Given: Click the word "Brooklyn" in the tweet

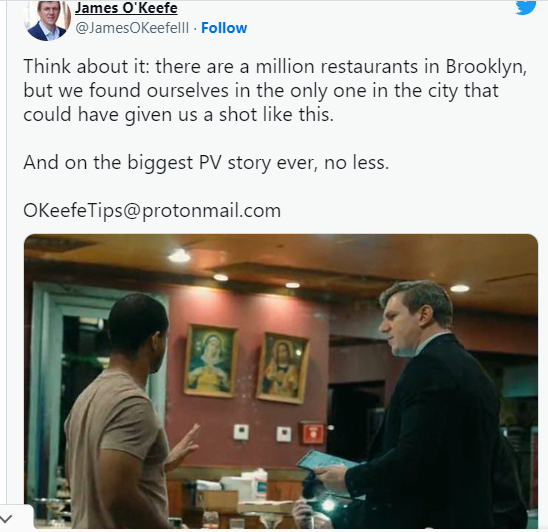Looking at the screenshot, I should coord(486,66).
